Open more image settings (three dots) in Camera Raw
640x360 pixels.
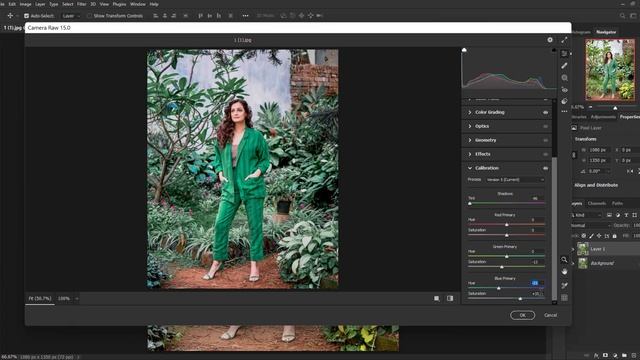(564, 111)
